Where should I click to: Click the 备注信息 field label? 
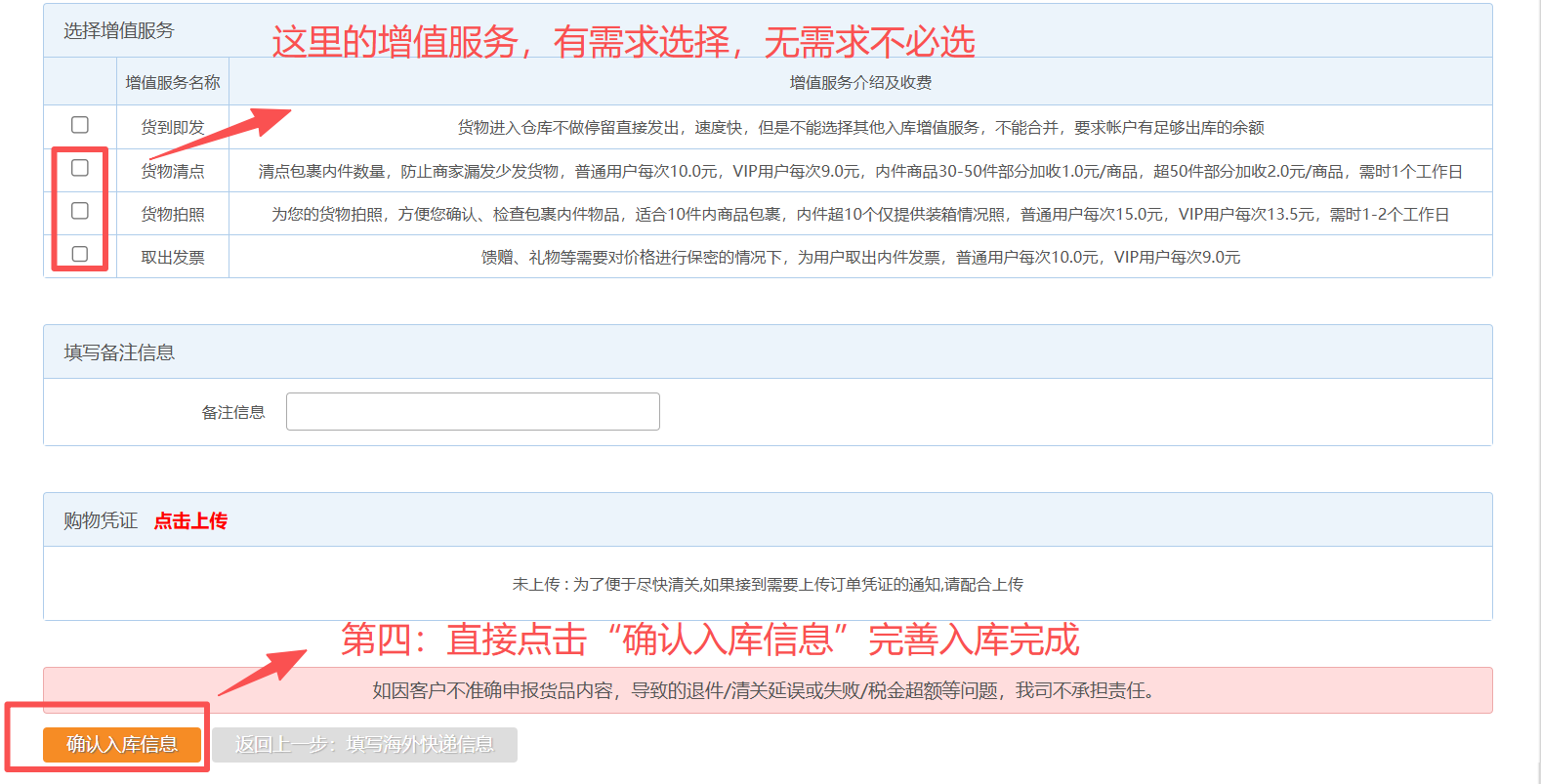[x=233, y=412]
